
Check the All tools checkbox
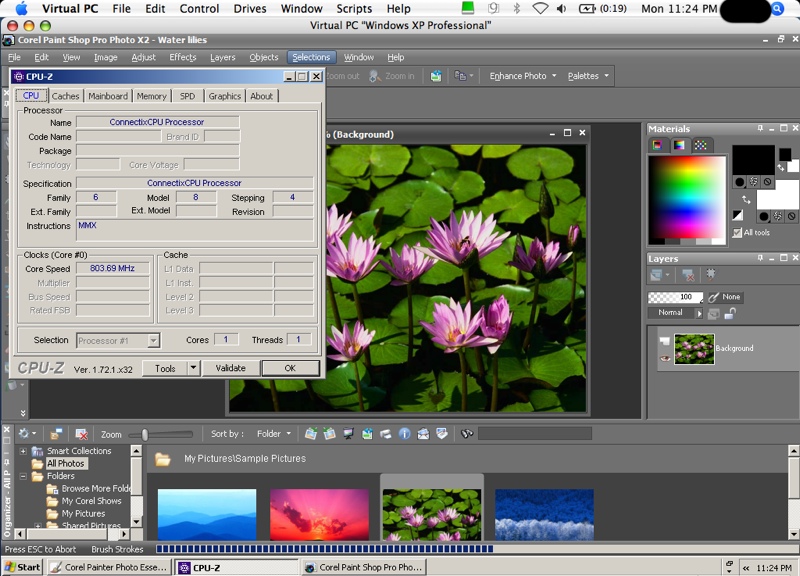click(737, 233)
